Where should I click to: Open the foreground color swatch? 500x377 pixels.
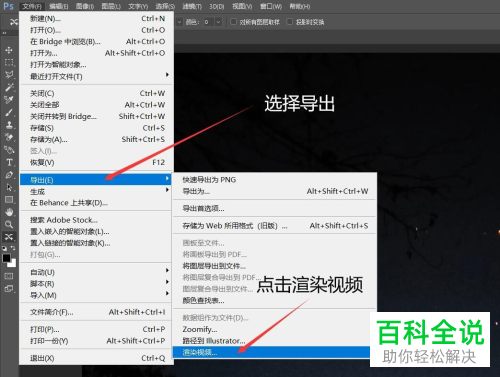pyautogui.click(x=6, y=258)
